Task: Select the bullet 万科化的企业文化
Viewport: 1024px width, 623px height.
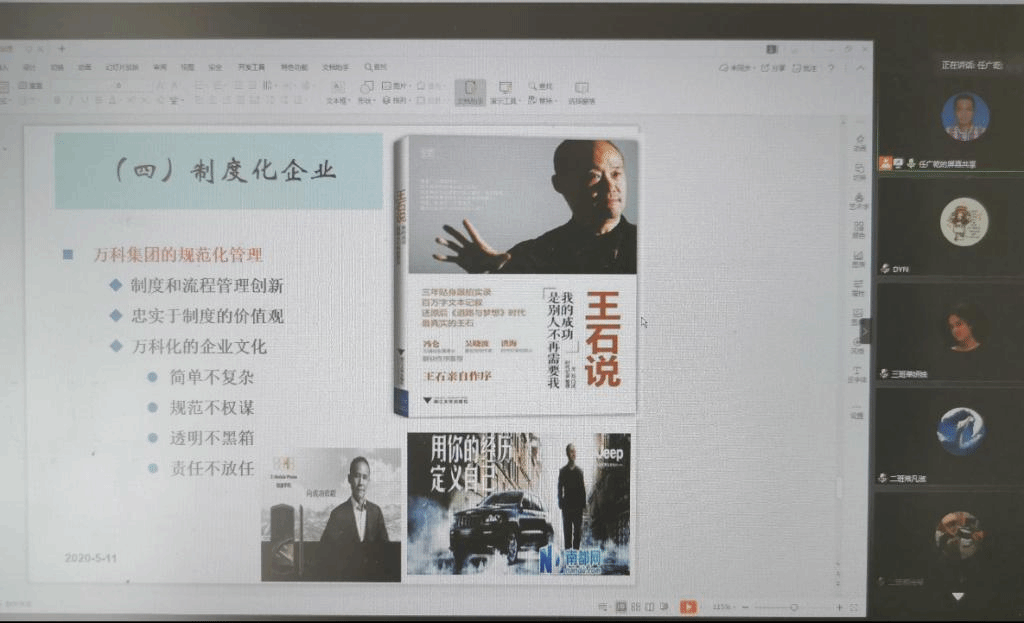Action: 199,347
